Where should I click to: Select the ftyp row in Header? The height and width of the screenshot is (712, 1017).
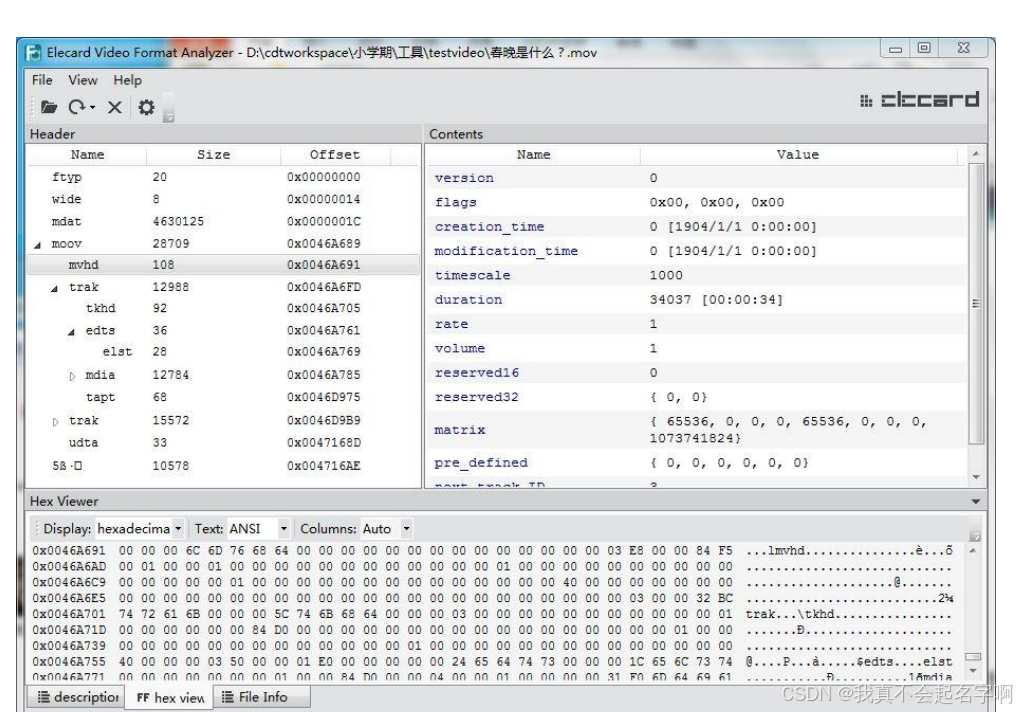click(222, 177)
